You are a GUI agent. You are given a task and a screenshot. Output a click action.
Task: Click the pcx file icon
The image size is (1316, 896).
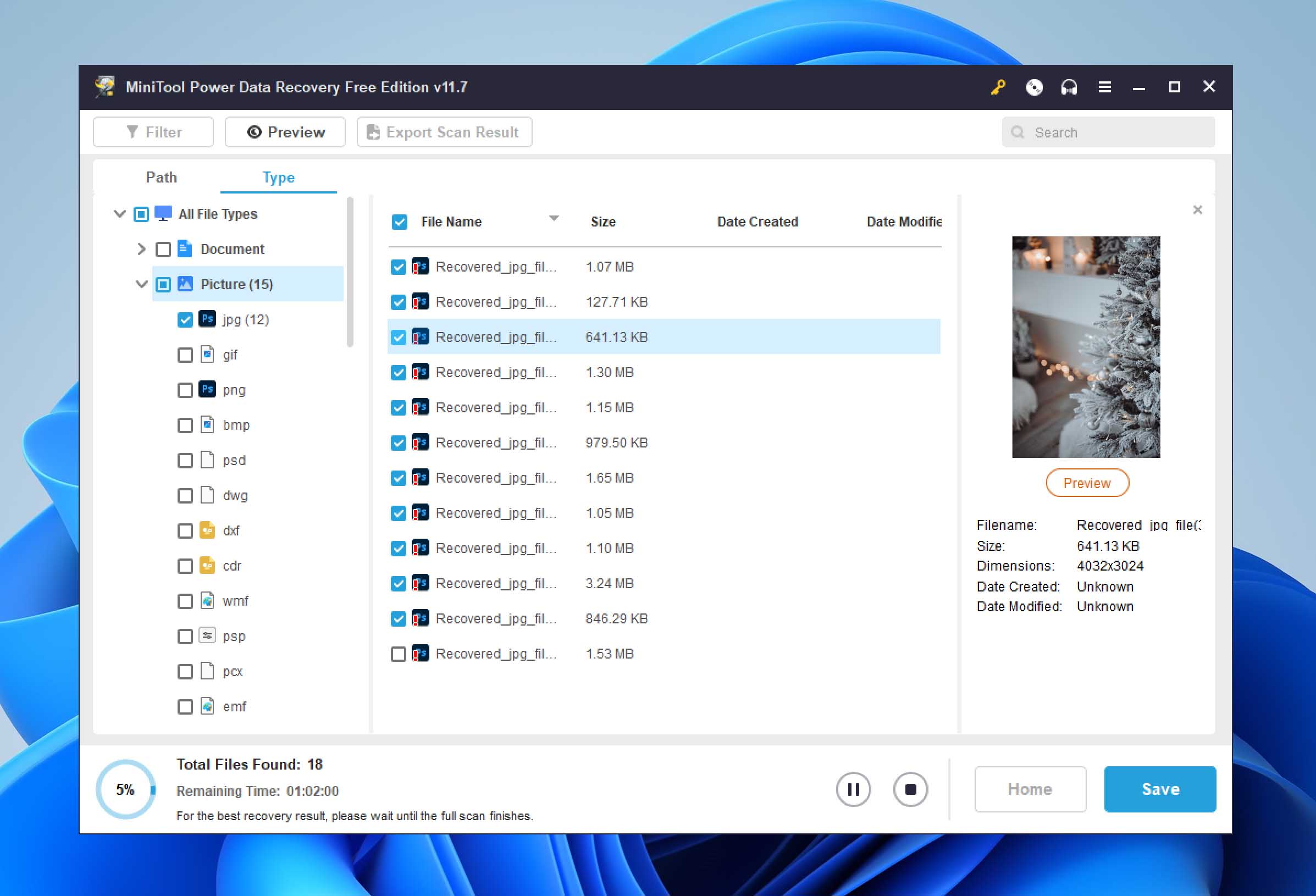click(207, 671)
